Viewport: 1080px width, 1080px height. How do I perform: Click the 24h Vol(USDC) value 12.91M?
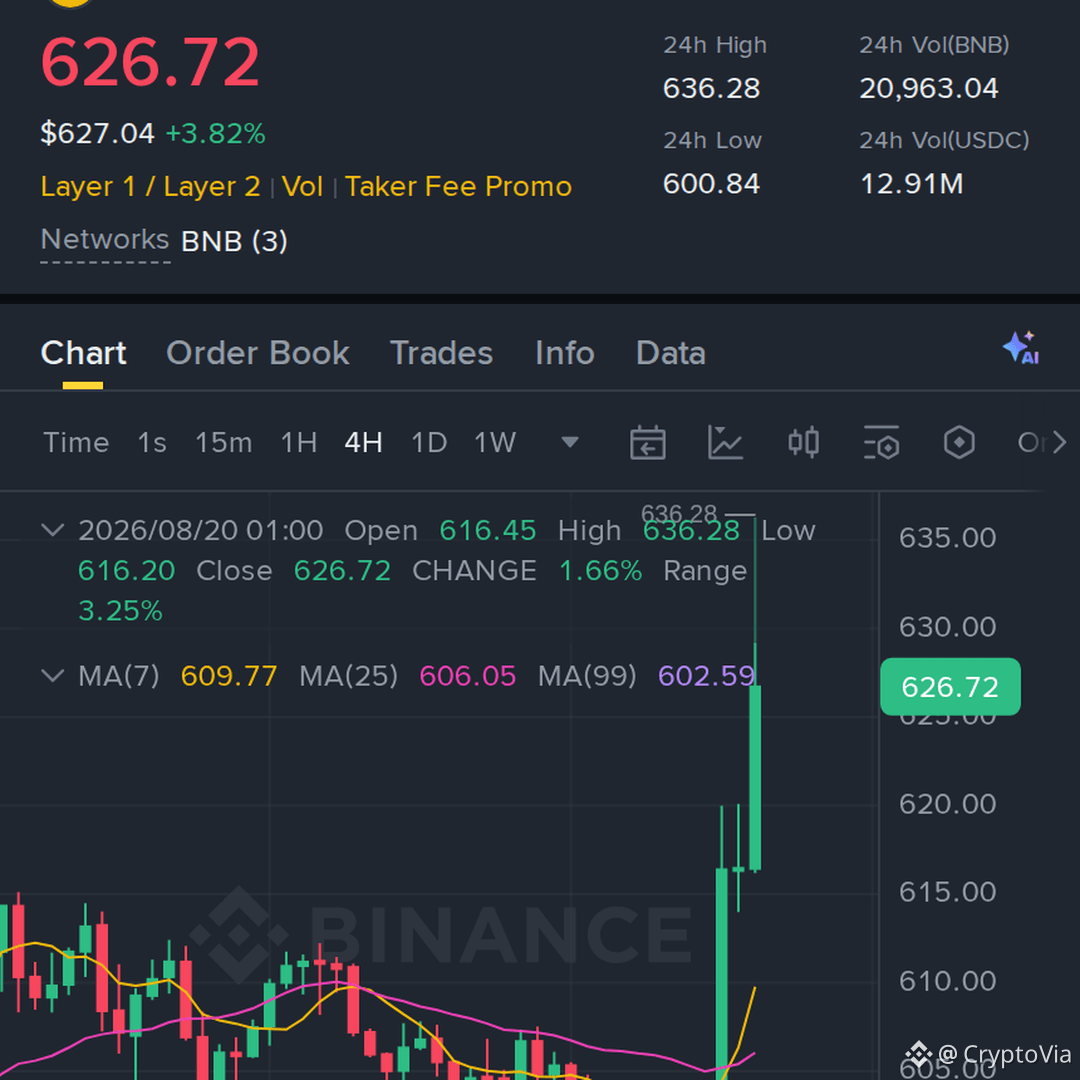(911, 184)
